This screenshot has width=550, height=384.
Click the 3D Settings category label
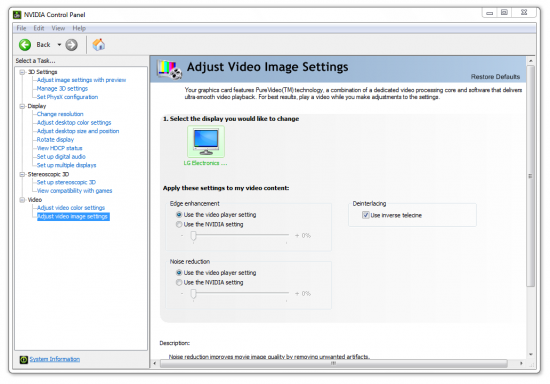[x=42, y=72]
